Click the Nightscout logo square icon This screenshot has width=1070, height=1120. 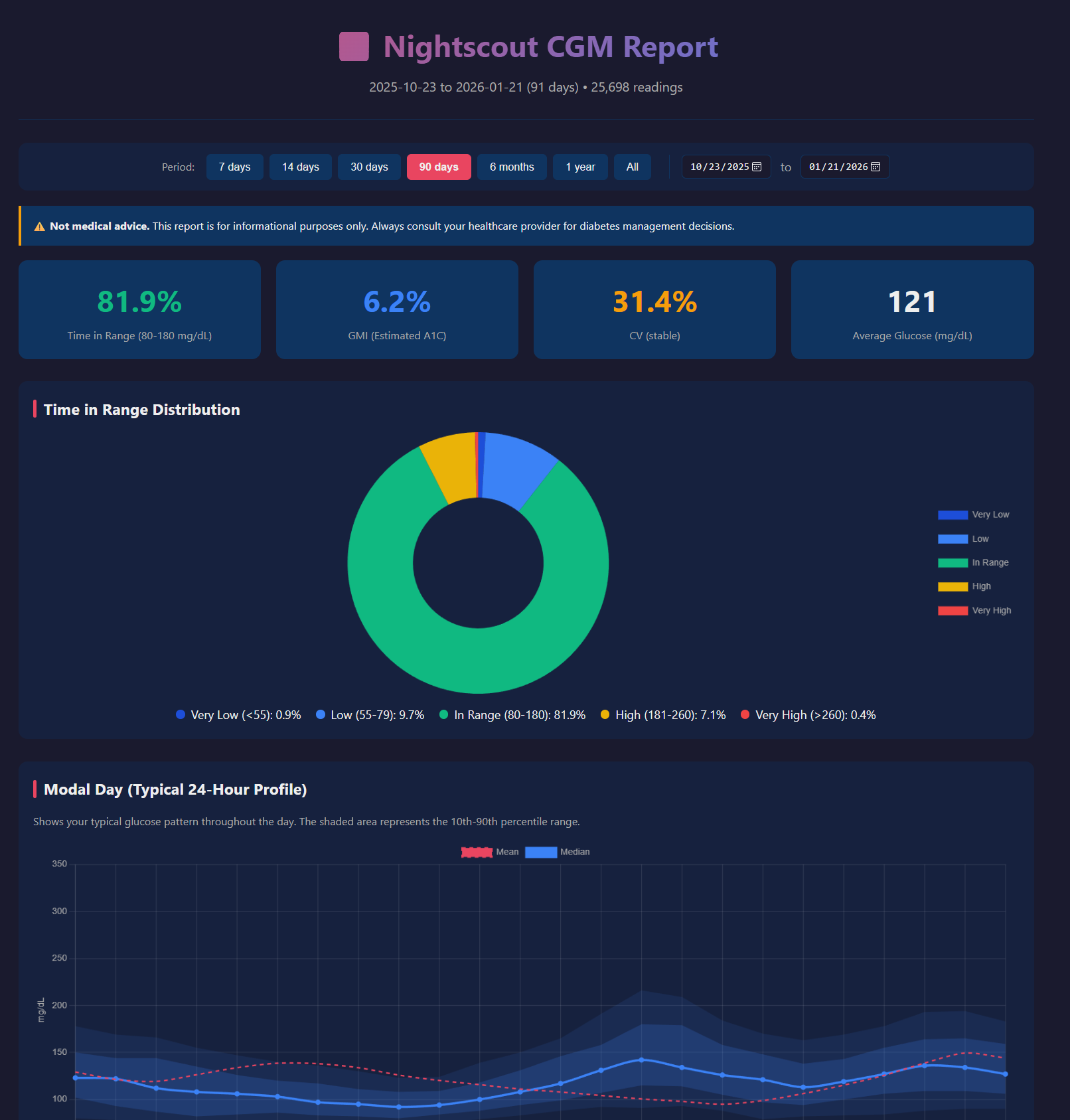[354, 47]
